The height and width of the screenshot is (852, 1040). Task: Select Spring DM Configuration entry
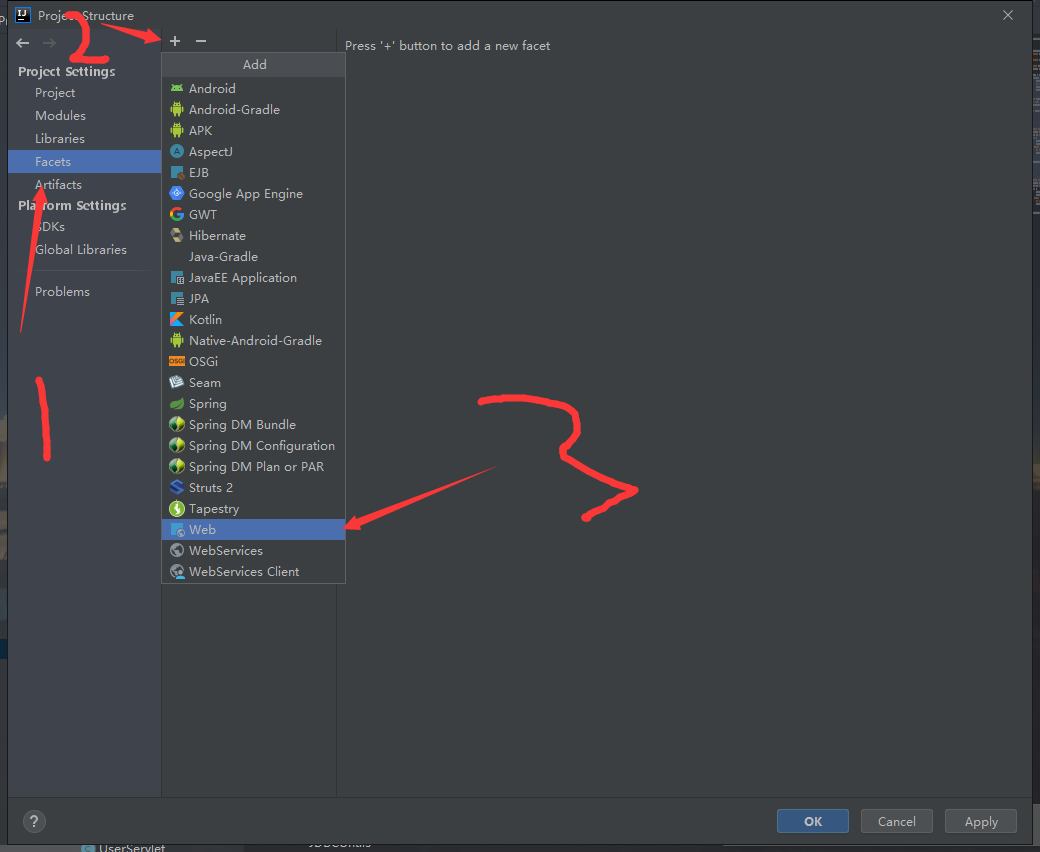253,446
